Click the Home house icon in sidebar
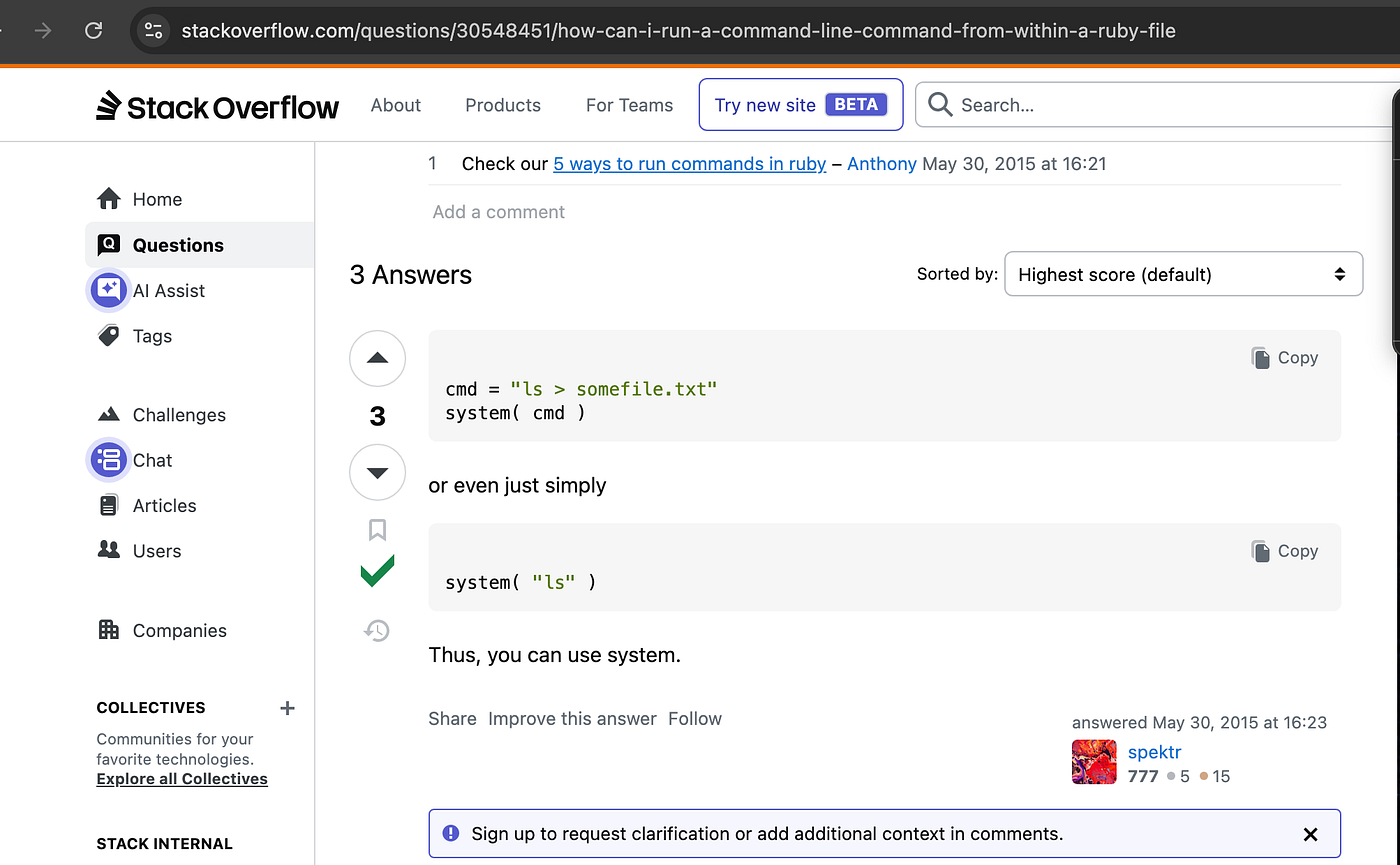The height and width of the screenshot is (865, 1400). tap(109, 199)
